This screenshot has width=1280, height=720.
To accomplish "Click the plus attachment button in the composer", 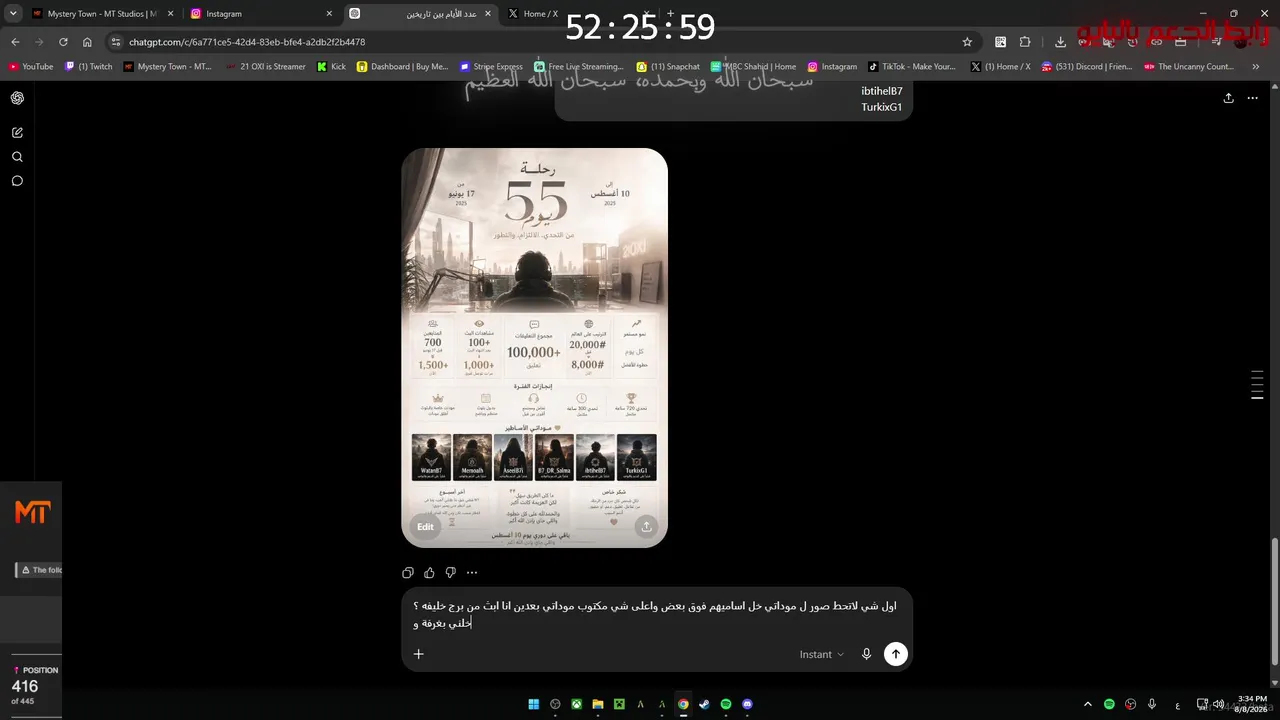I will click(419, 654).
